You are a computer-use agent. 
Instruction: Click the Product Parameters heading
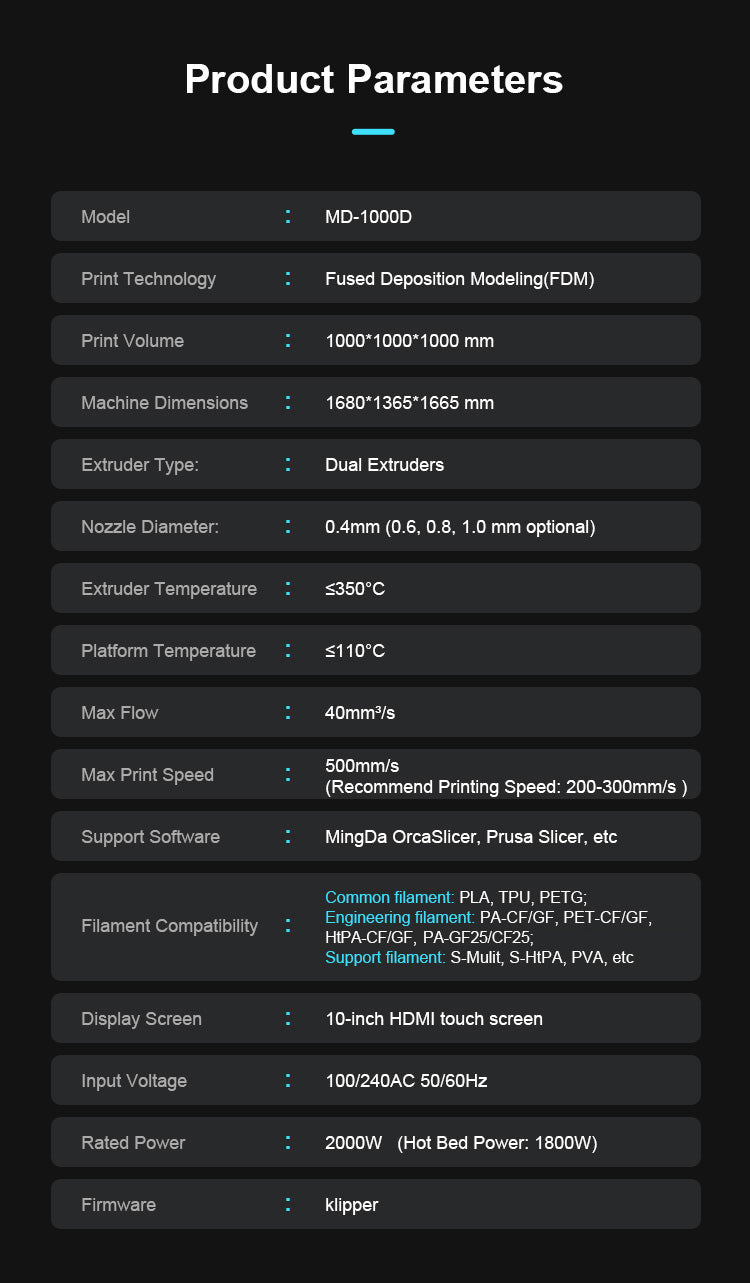click(374, 79)
